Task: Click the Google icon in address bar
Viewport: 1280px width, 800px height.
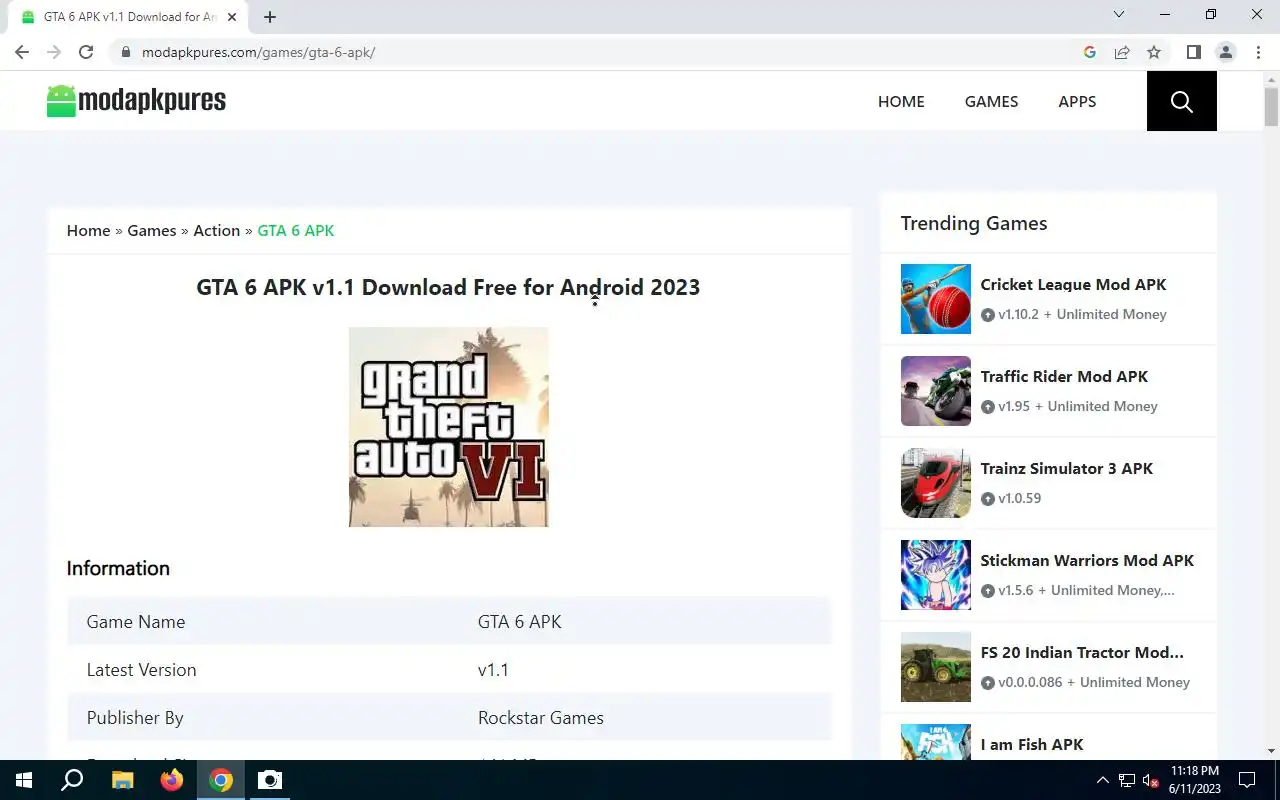Action: click(1090, 52)
